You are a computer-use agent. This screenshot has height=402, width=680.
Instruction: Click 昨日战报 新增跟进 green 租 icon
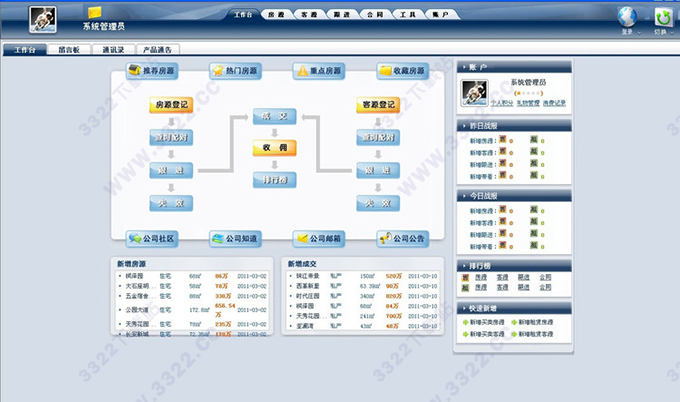(534, 163)
